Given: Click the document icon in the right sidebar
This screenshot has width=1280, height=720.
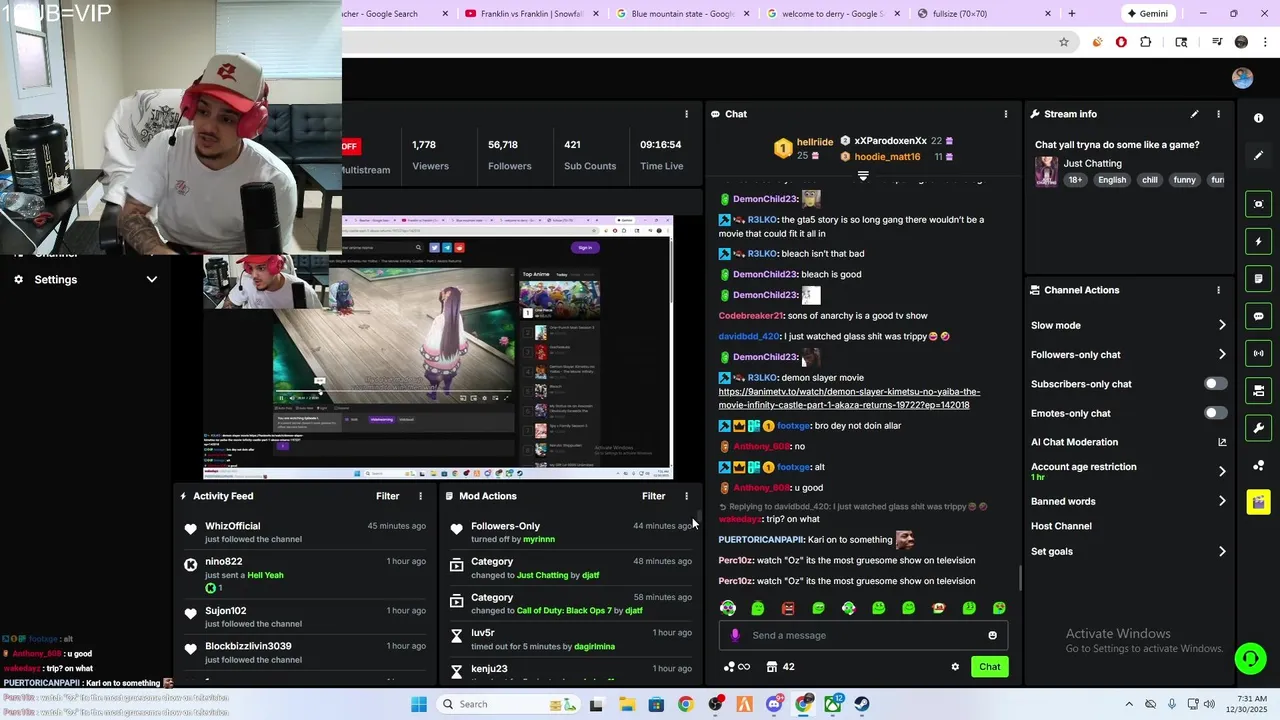Looking at the screenshot, I should point(1258,278).
